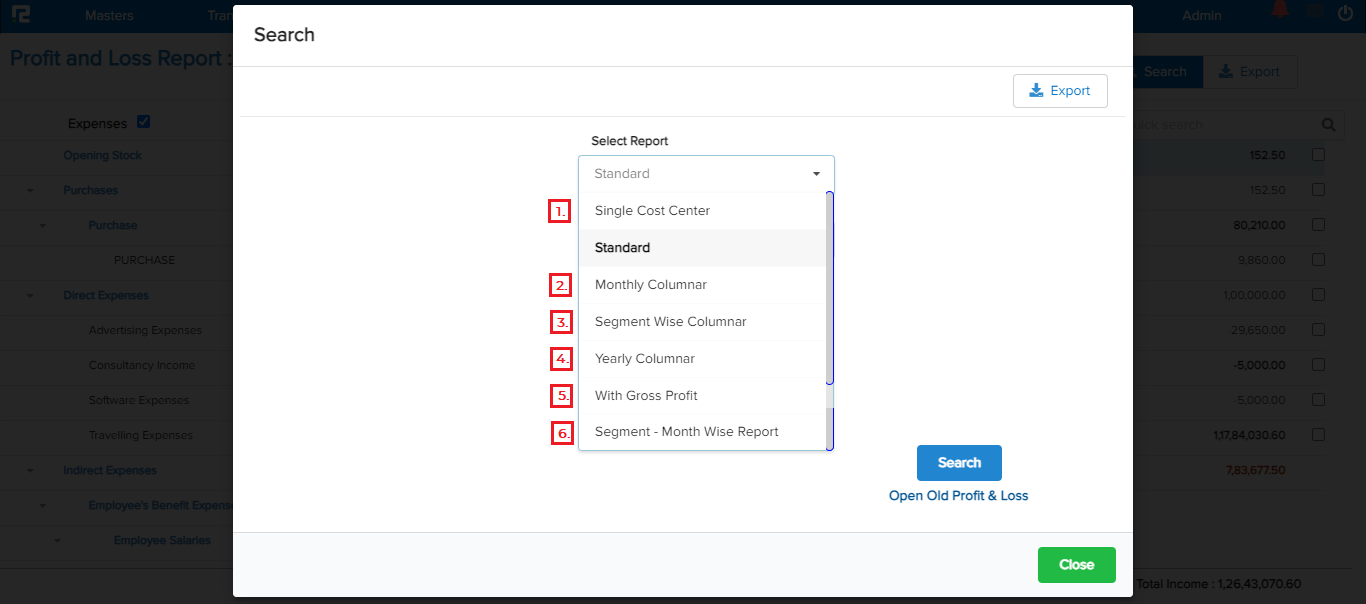Check the box for the 80,210.00 row
Screen dimensions: 1366x604
click(x=1318, y=225)
